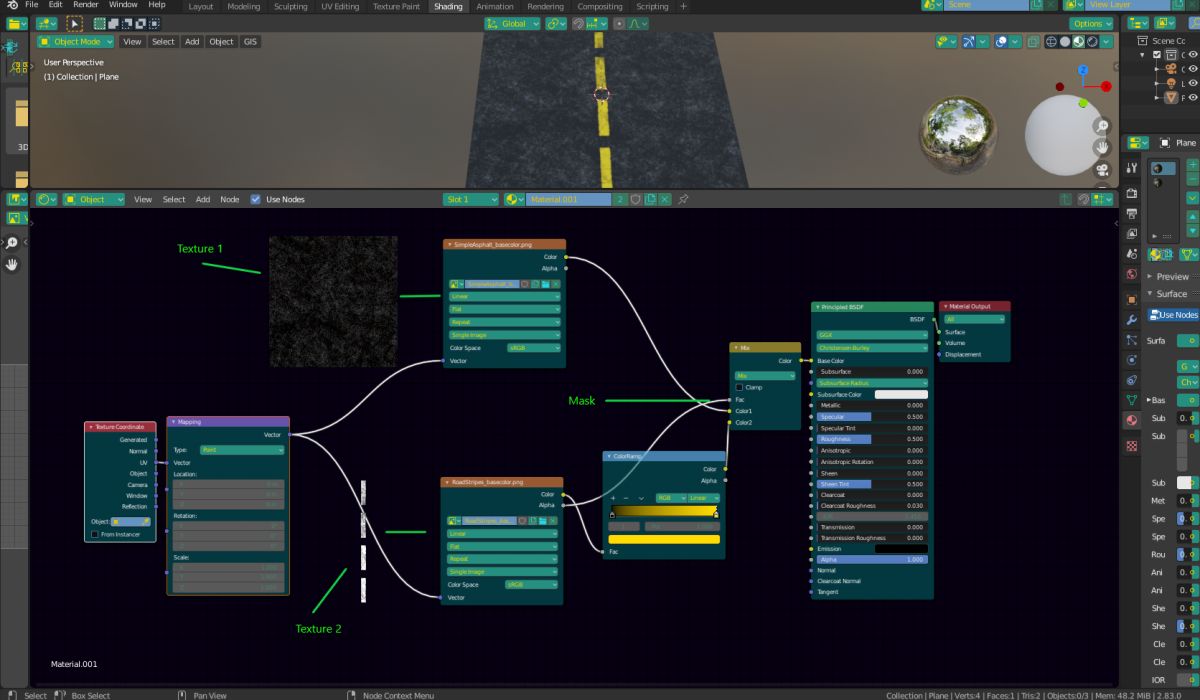Screen dimensions: 1200x700
Task: Hide the light object with its eye icon in outliner
Action: (x=1194, y=84)
